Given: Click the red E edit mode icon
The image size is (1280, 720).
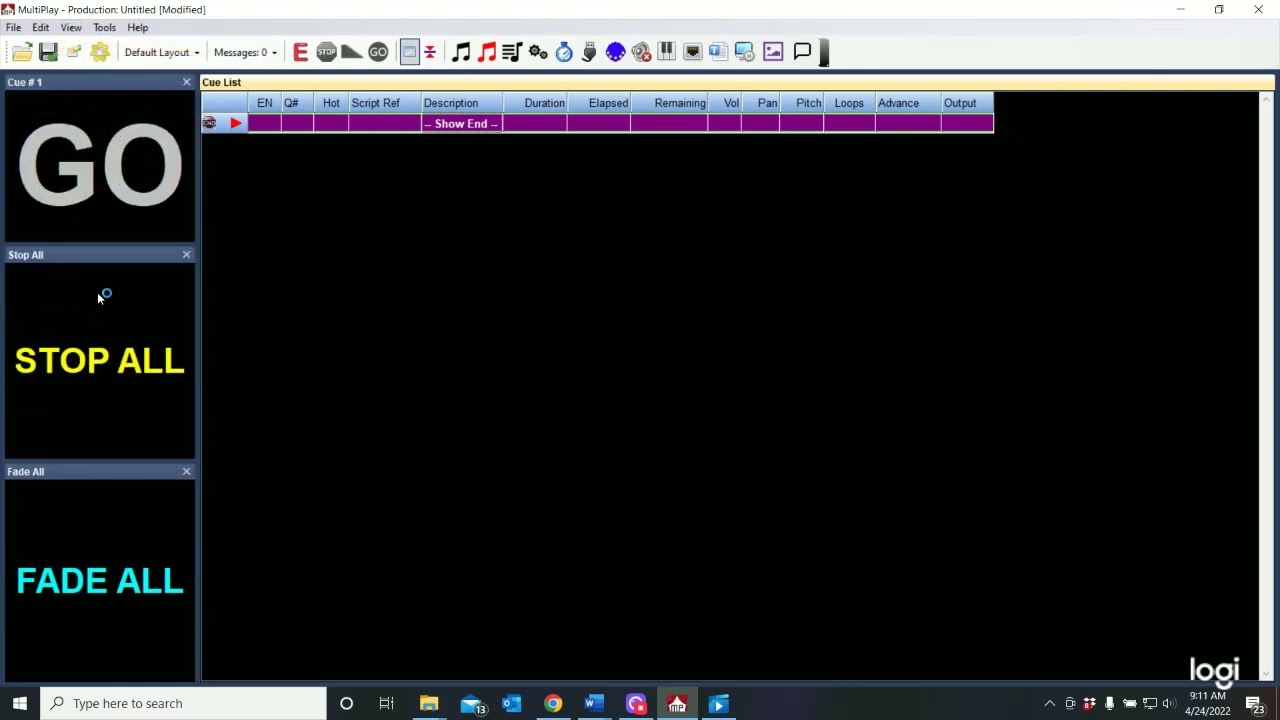Looking at the screenshot, I should click(x=300, y=52).
